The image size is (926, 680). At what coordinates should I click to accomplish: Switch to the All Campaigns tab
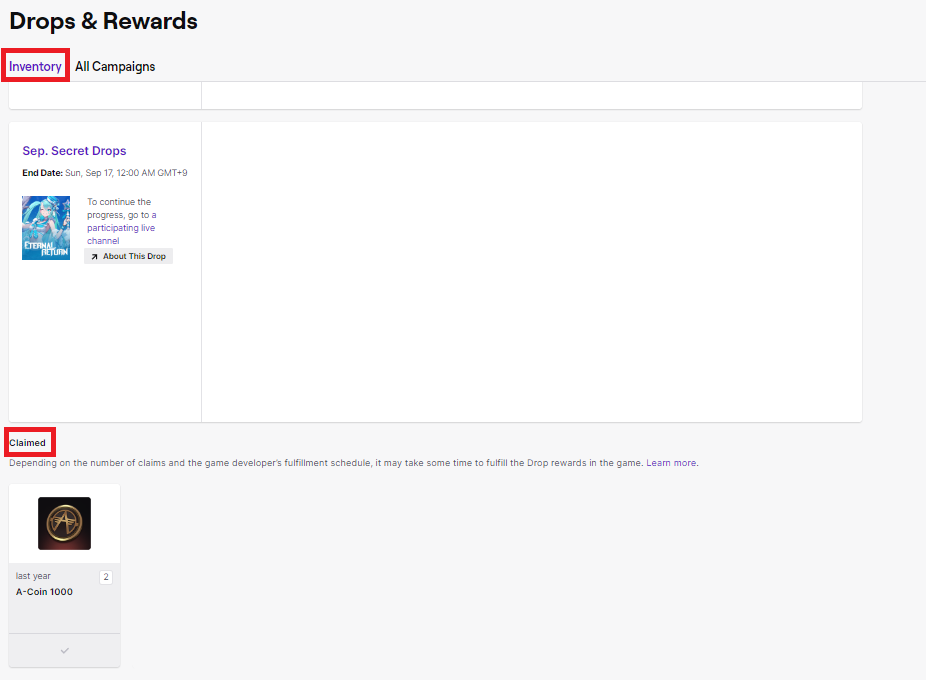tap(115, 66)
